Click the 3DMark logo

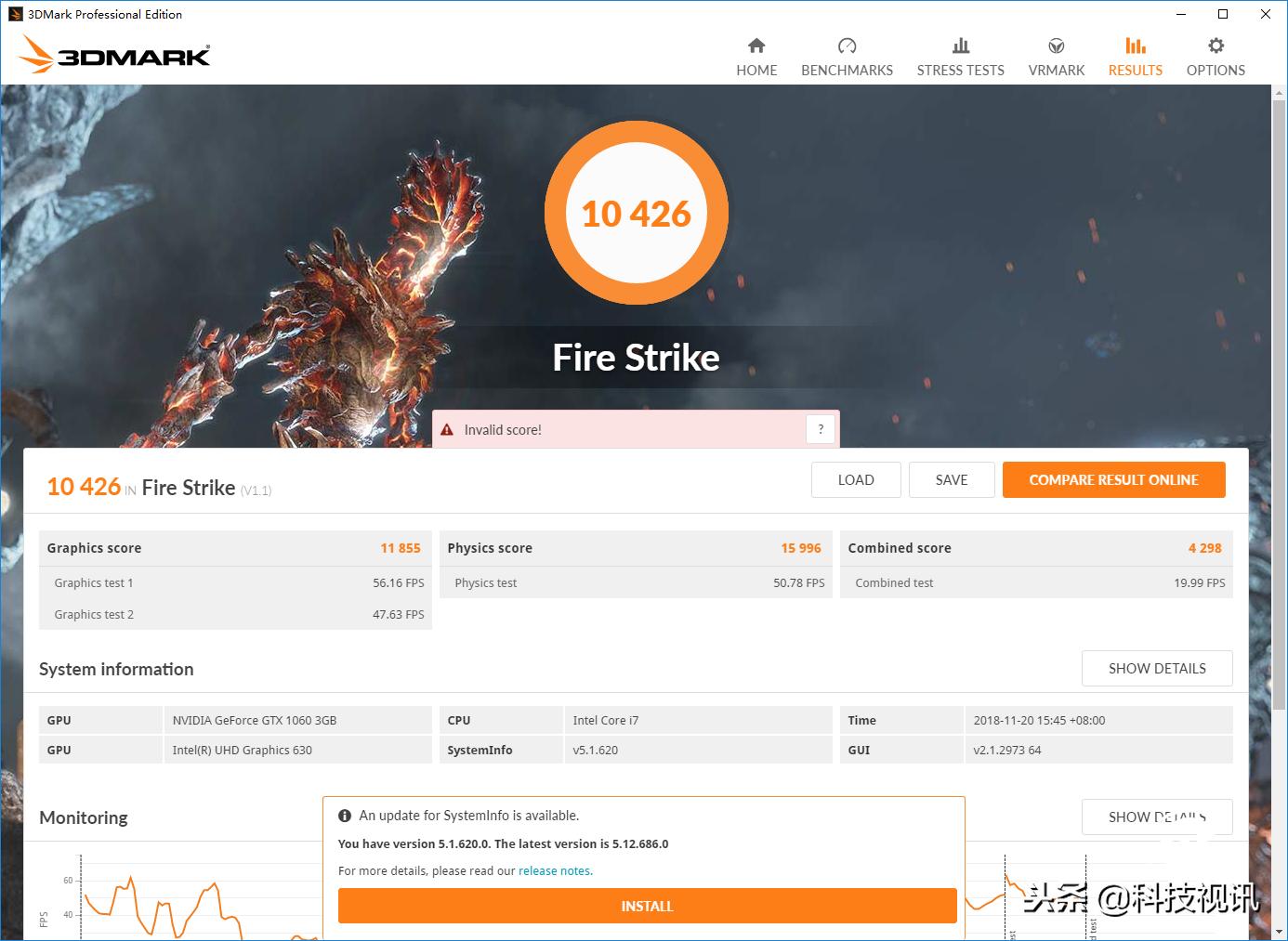click(114, 55)
